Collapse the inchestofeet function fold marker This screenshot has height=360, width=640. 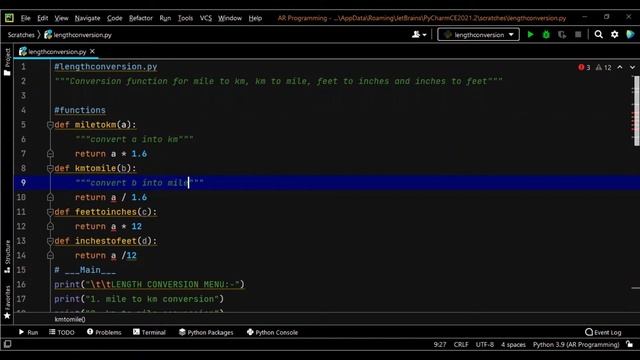[x=50, y=241]
